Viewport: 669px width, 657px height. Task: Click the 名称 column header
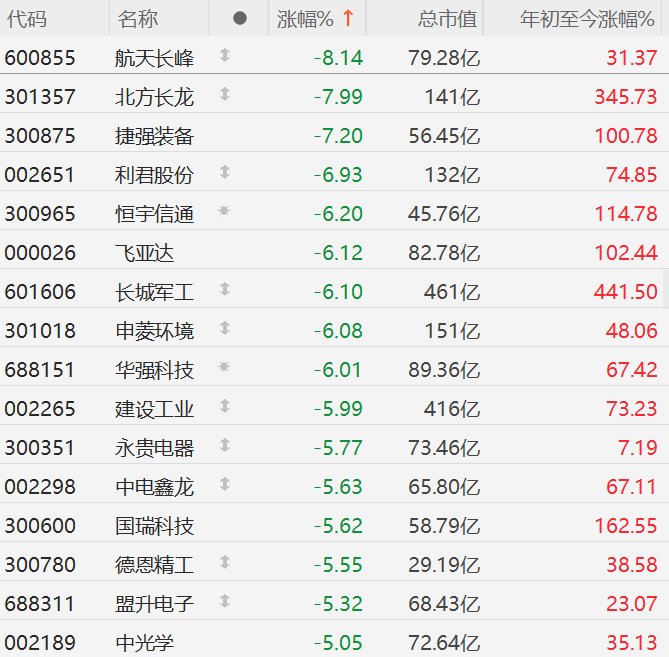[137, 18]
